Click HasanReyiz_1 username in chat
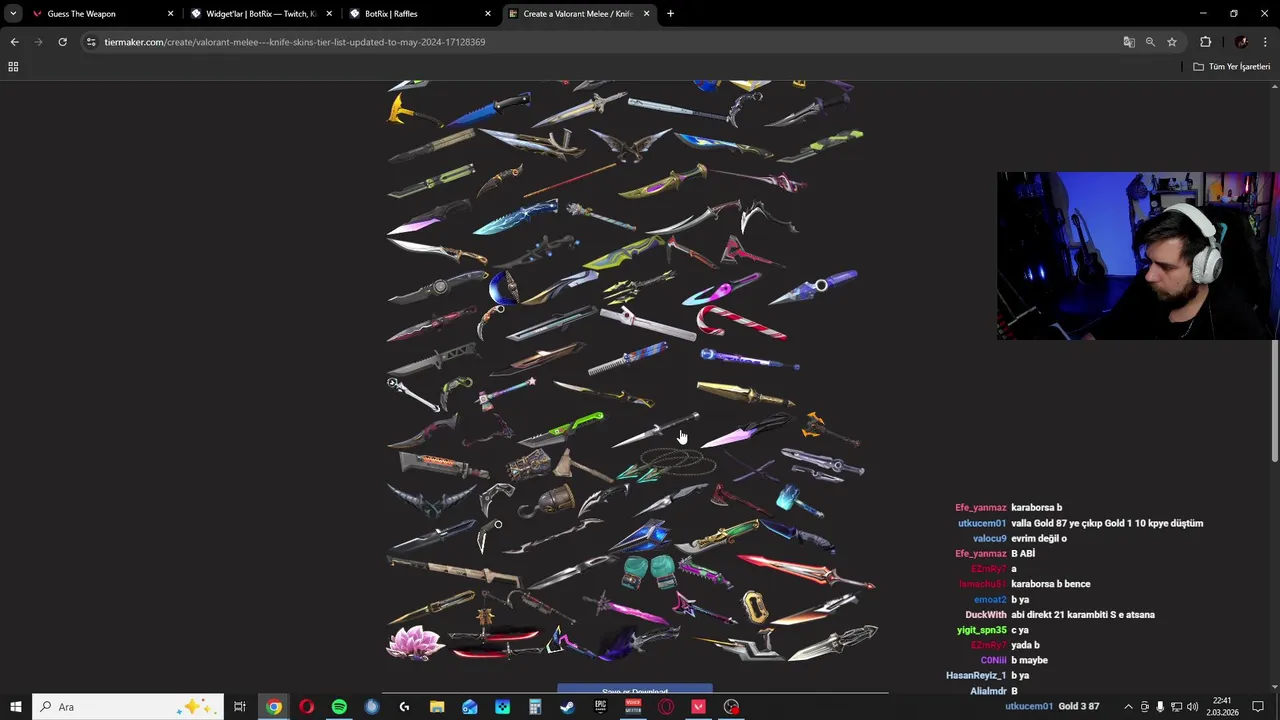The image size is (1280, 720). [976, 676]
